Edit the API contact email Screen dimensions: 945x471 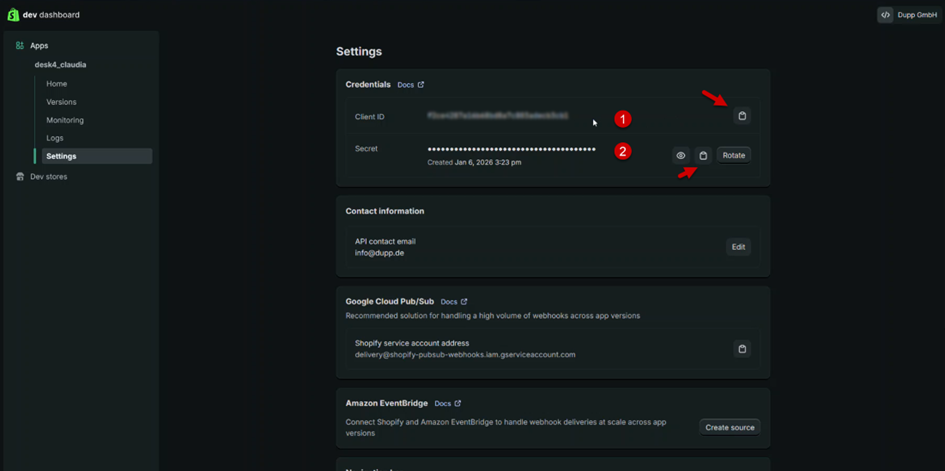738,247
